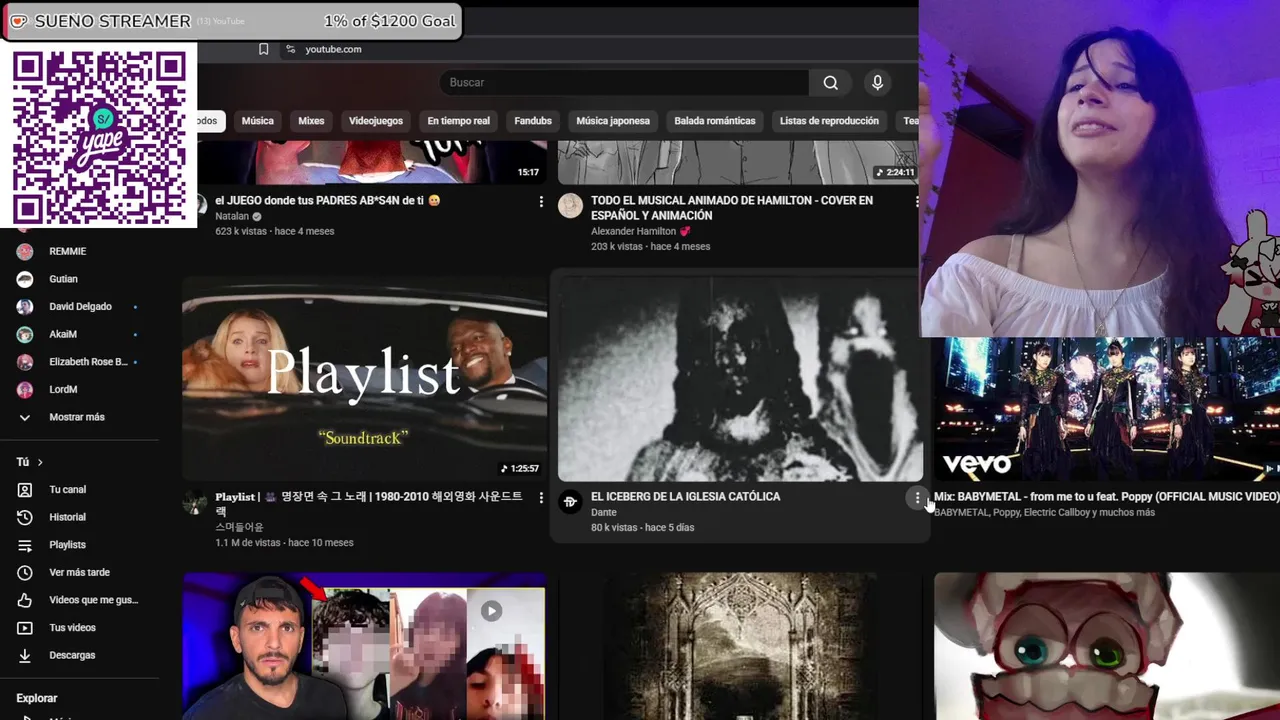Open options menu for Natalan JUEGO video
Image resolution: width=1280 pixels, height=720 pixels.
(x=541, y=202)
